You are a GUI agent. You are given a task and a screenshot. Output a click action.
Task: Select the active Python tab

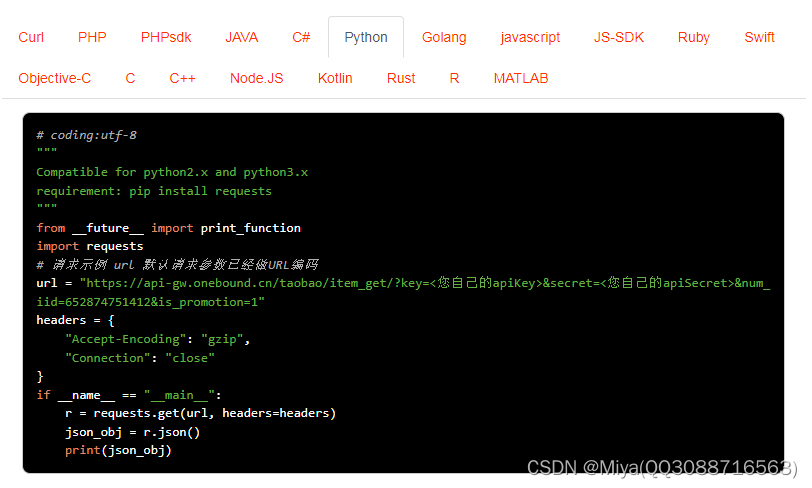click(x=366, y=37)
